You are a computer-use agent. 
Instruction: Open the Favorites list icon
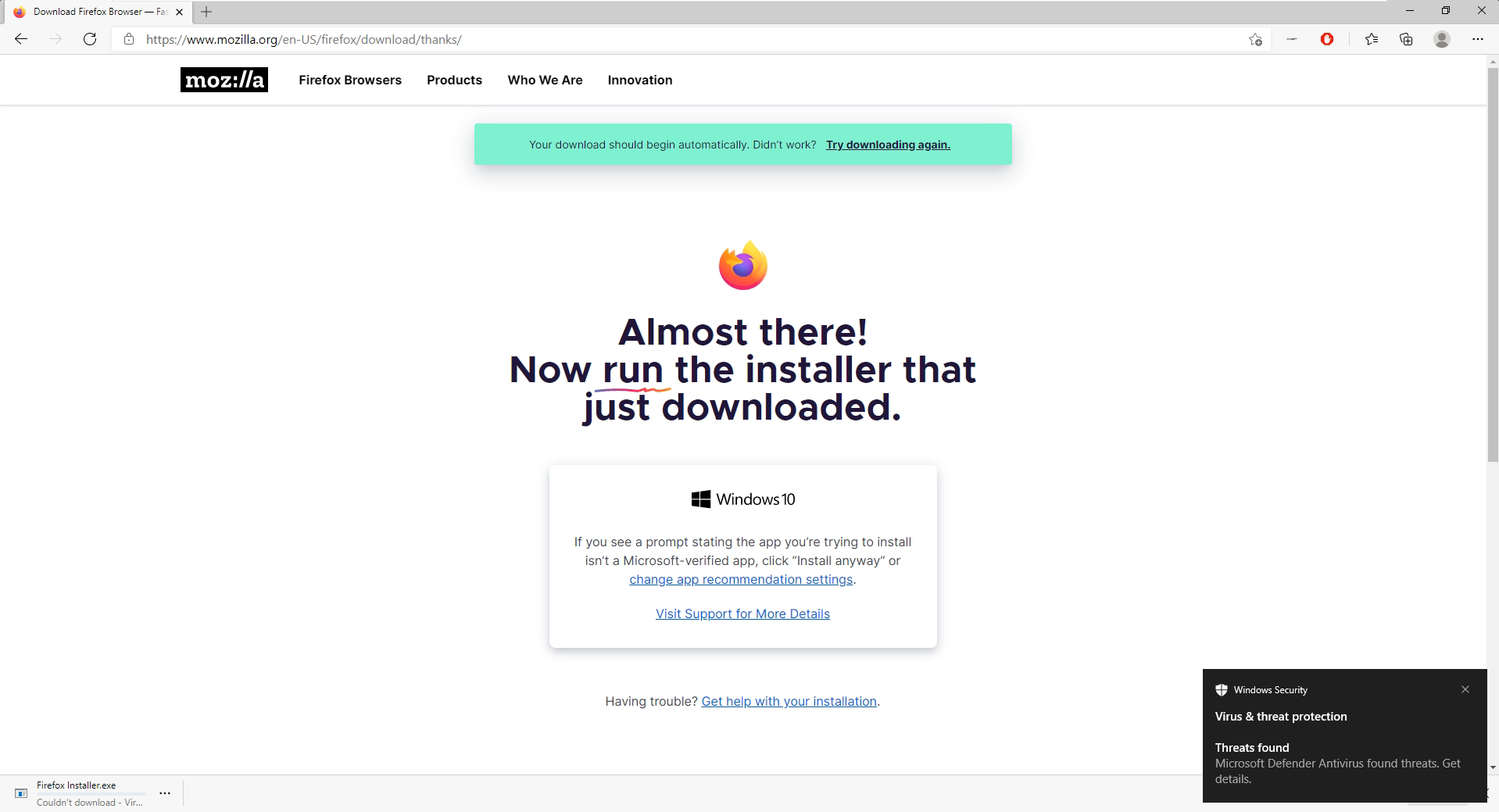pos(1371,39)
